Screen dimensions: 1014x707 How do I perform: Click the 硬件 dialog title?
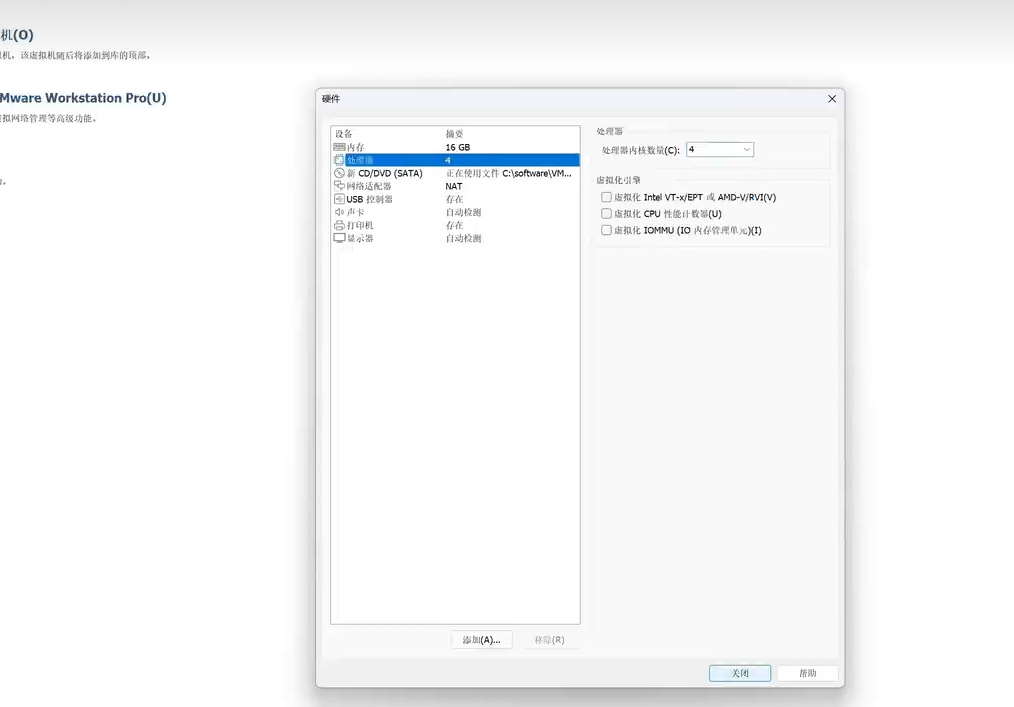(x=331, y=99)
